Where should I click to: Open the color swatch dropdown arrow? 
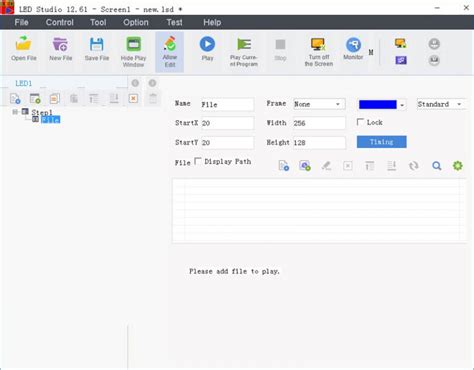[x=402, y=105]
